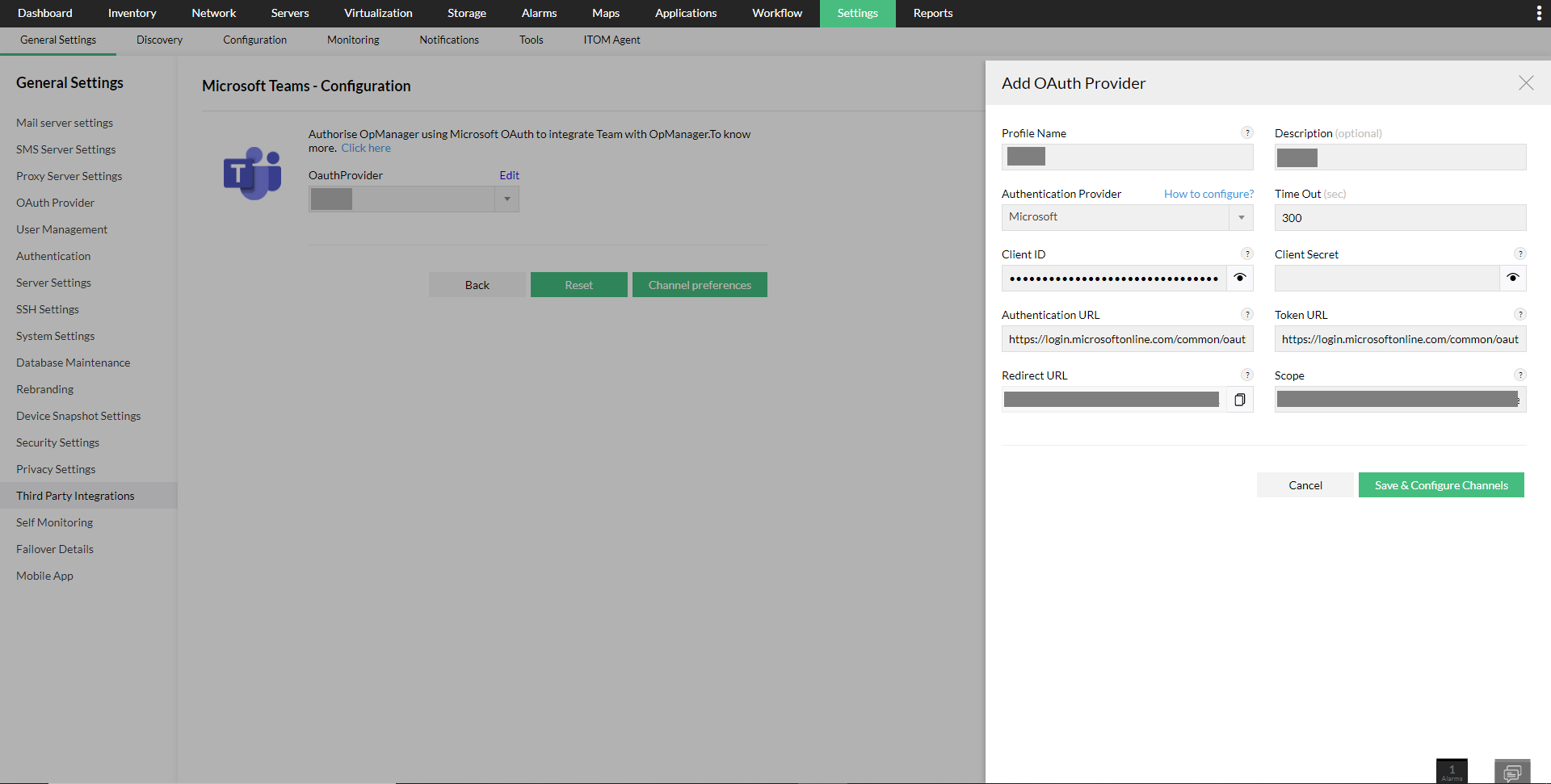Open the Alarms menu in top navigation
1551x784 pixels.
(x=538, y=13)
